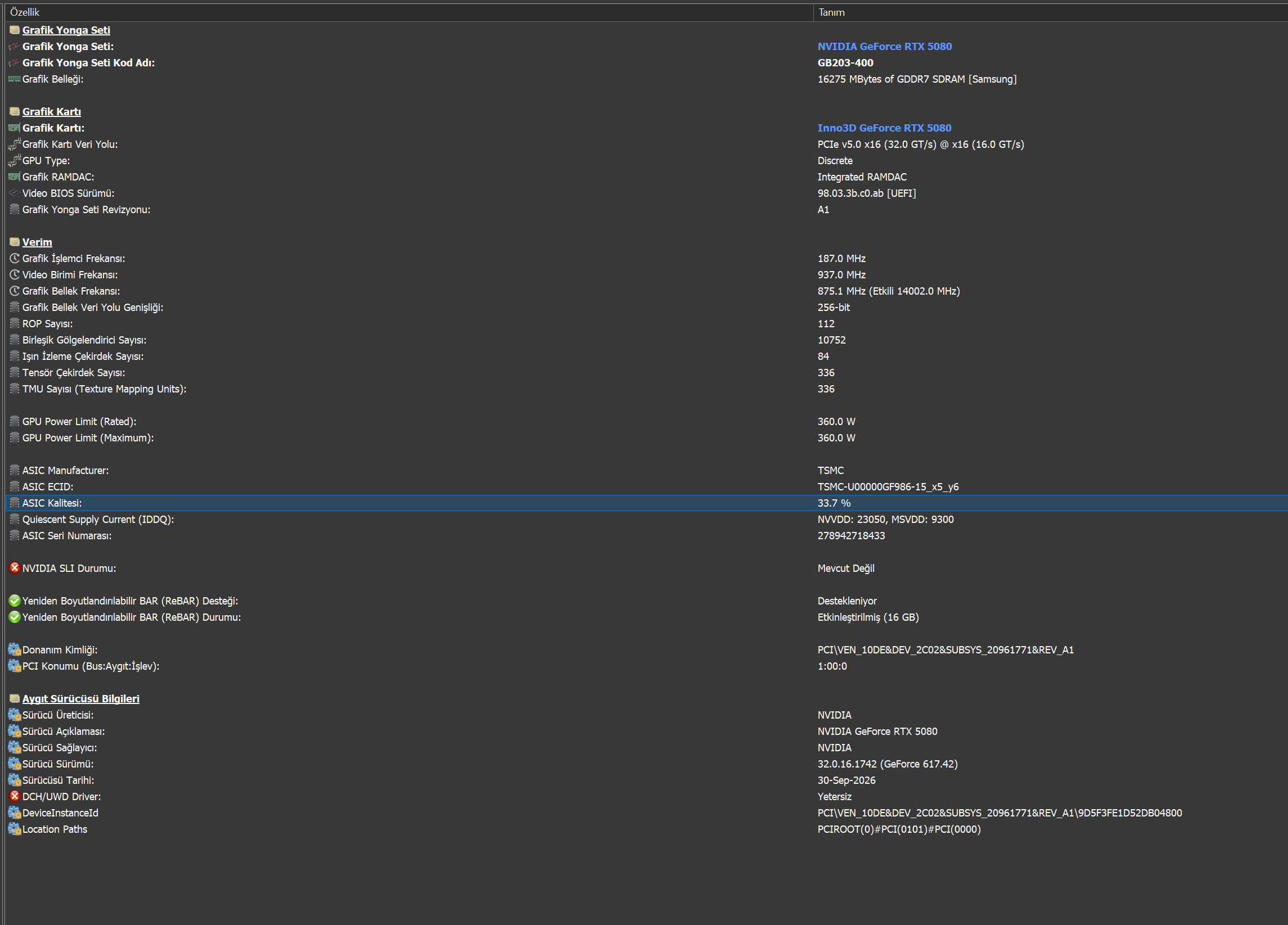The height and width of the screenshot is (925, 1288).
Task: Select the ASIC ECID value TSMC-U00000GF986-15_x5_y6
Action: (x=888, y=487)
